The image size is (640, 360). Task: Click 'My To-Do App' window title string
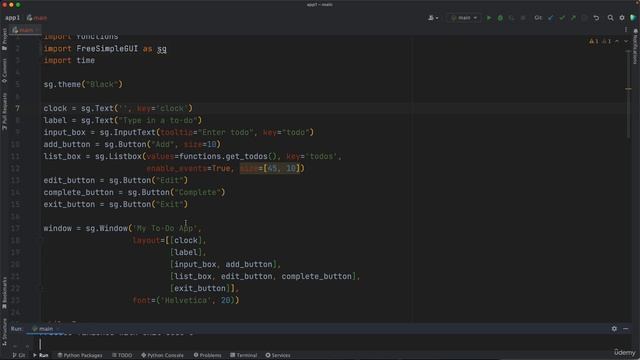pyautogui.click(x=165, y=229)
